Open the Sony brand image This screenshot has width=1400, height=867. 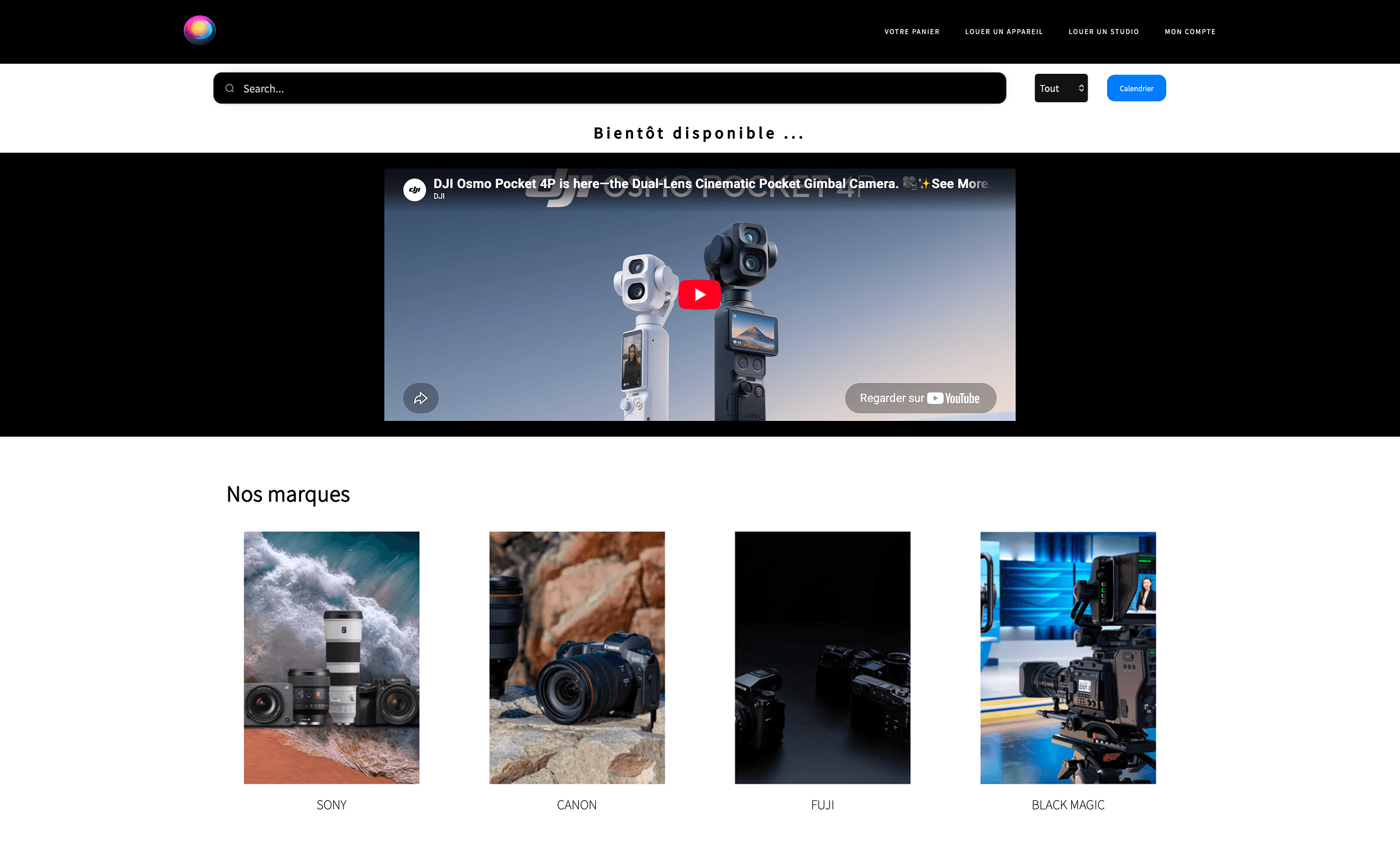pos(331,658)
